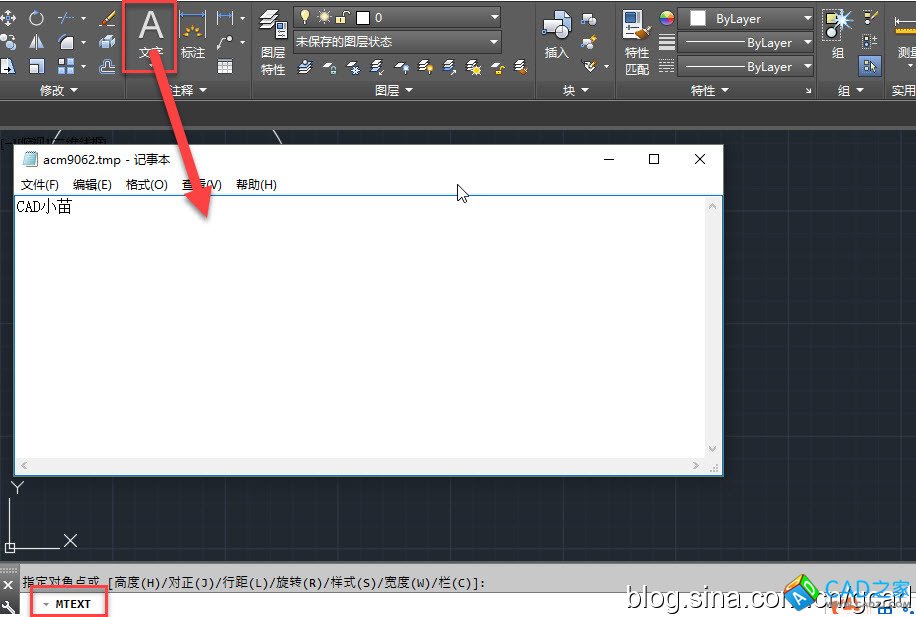Open Notepad's File (文件) menu
Viewport: 916px width, 617px height.
tap(40, 185)
